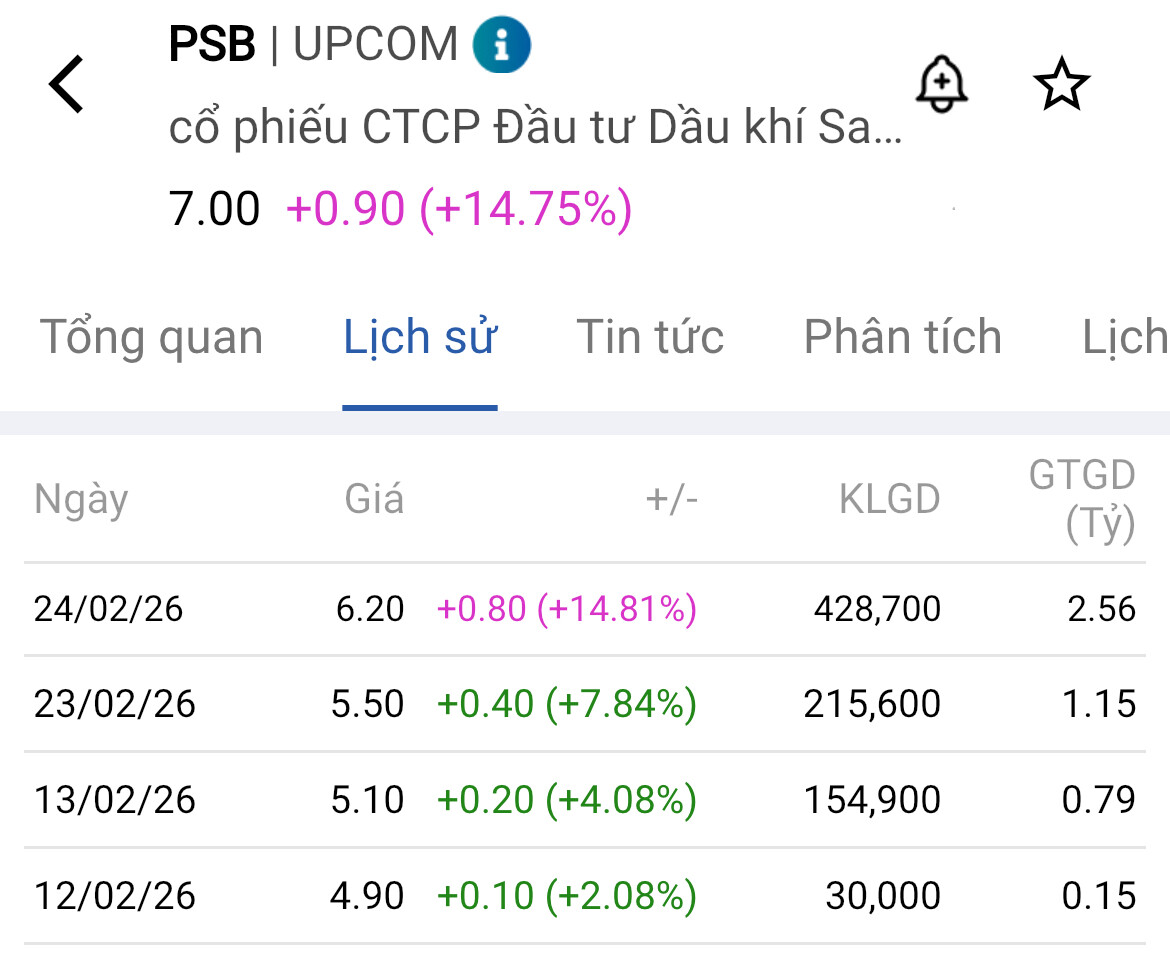
Task: Tap the company name cổ phiếu CTCP text
Action: tap(535, 129)
